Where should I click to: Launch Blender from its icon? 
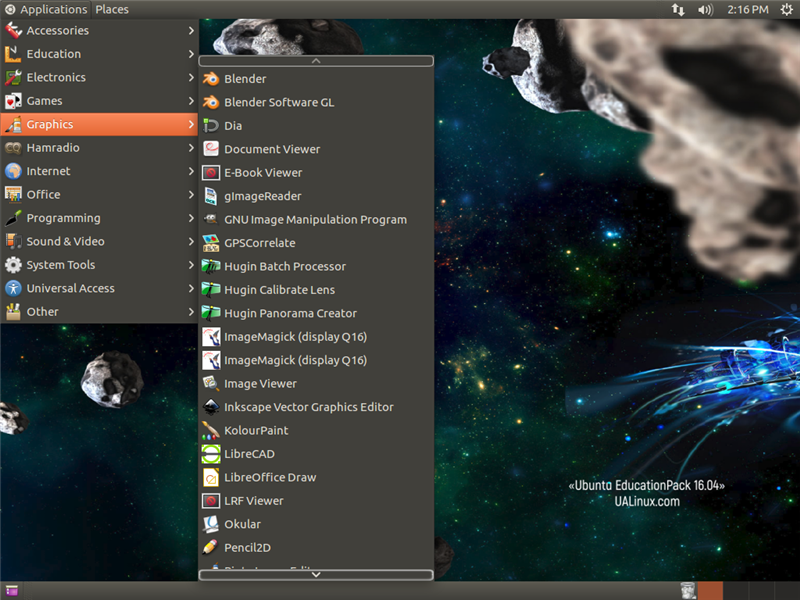(211, 79)
